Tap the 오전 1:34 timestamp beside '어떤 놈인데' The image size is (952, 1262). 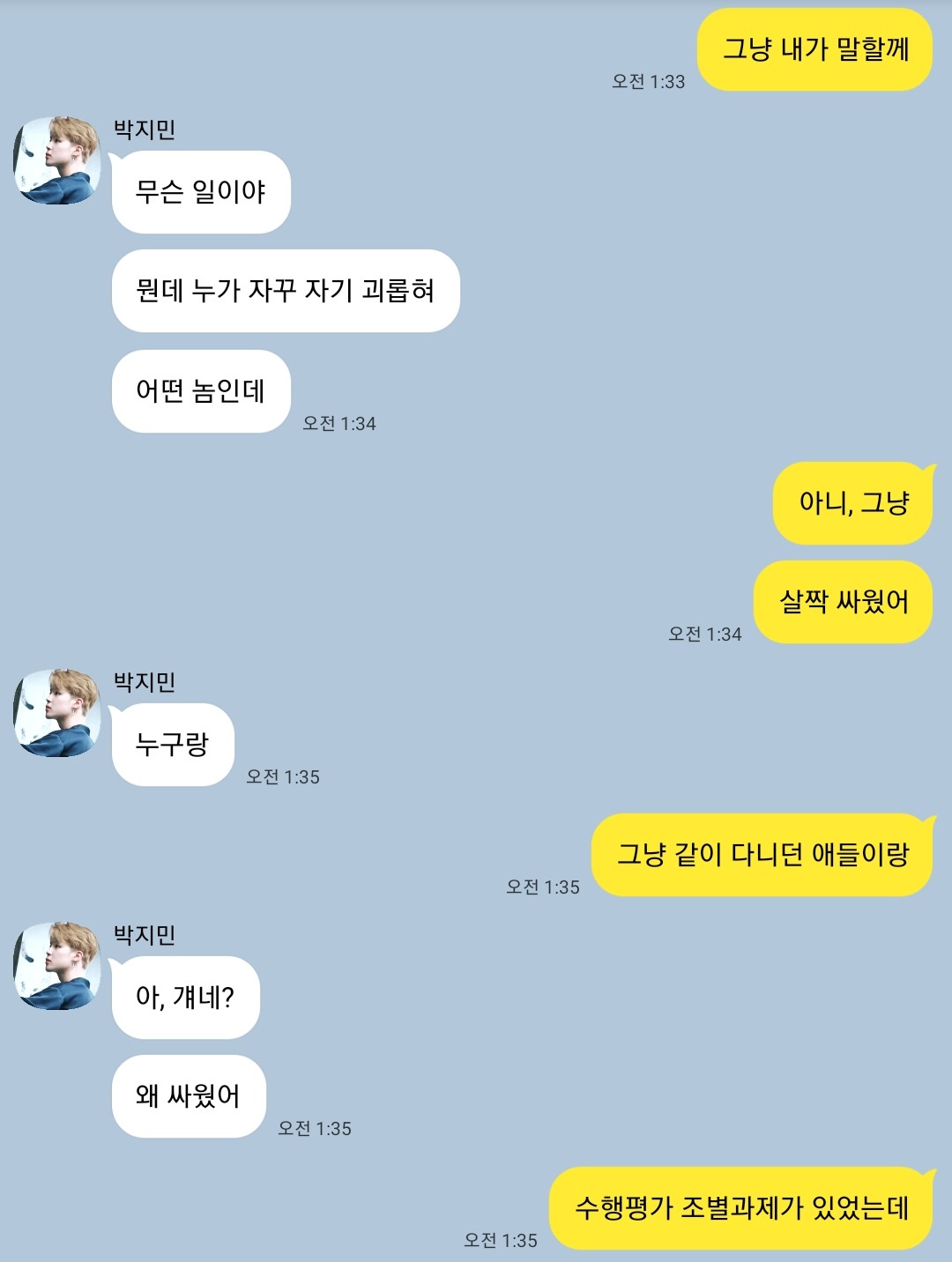point(339,423)
